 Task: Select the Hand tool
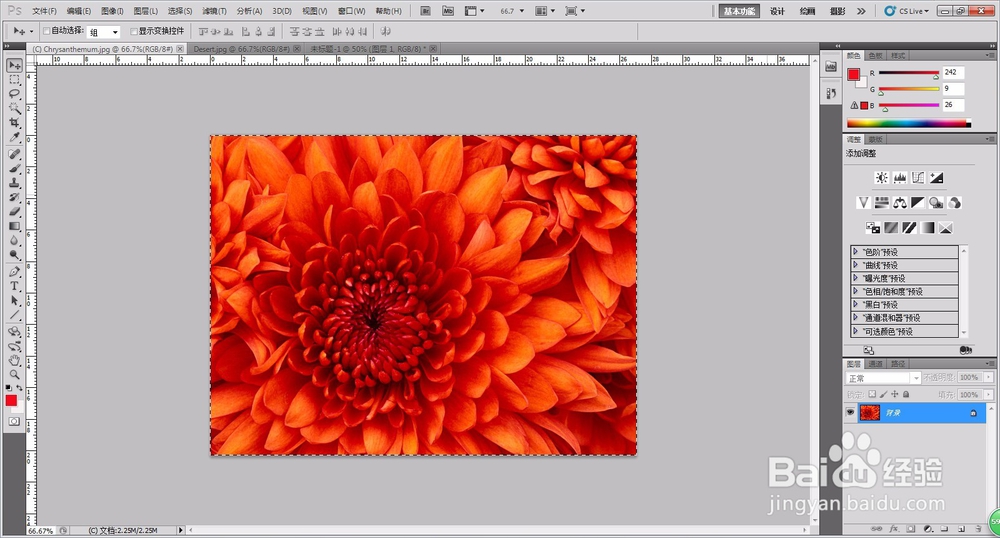[14, 360]
